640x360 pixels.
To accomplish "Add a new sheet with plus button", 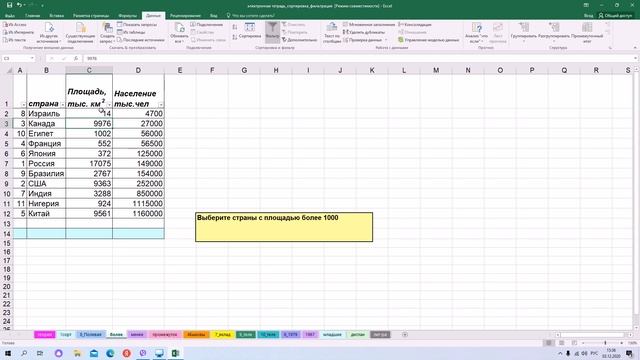I will coord(404,335).
